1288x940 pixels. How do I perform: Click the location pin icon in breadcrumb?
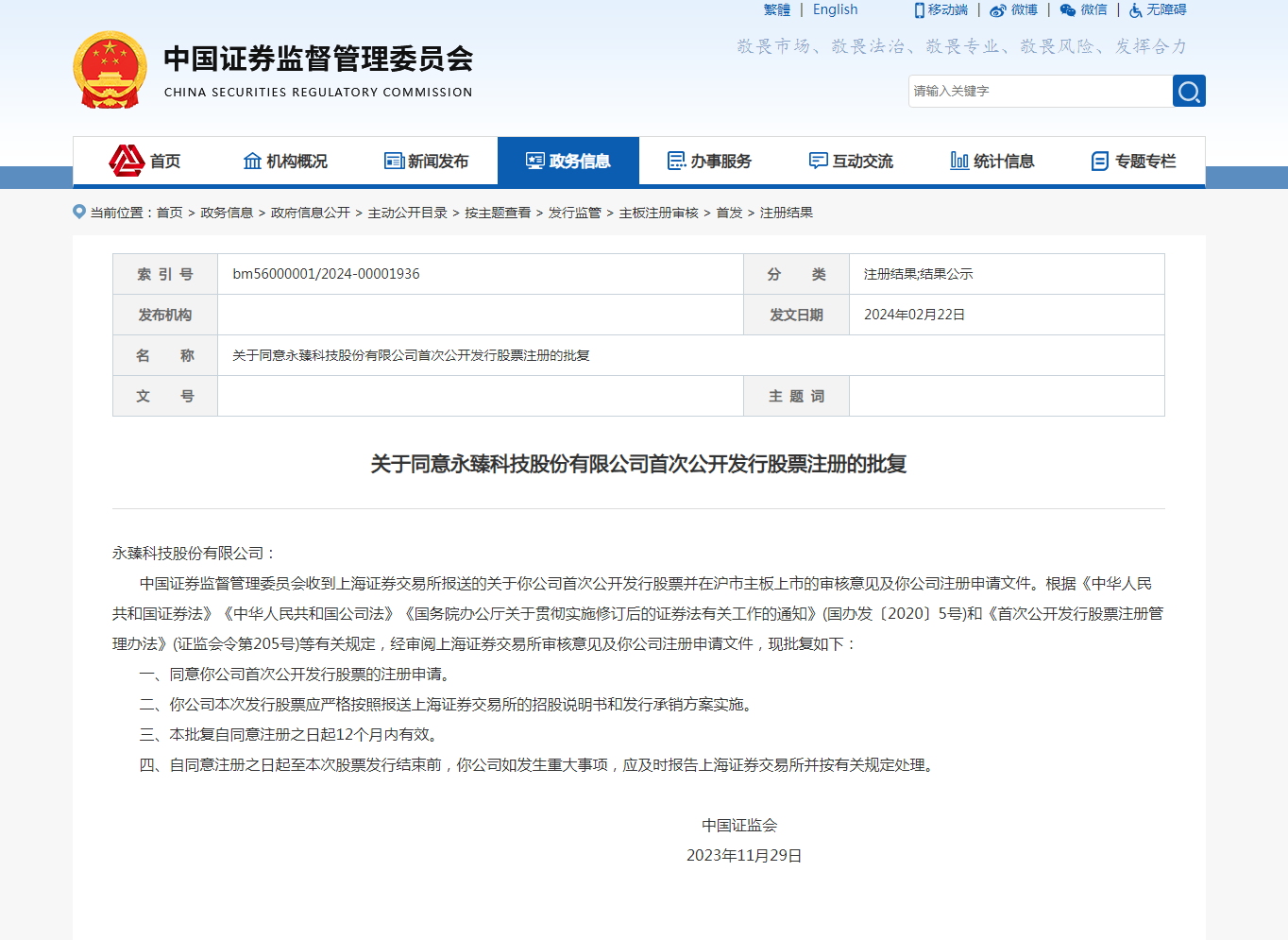[79, 212]
